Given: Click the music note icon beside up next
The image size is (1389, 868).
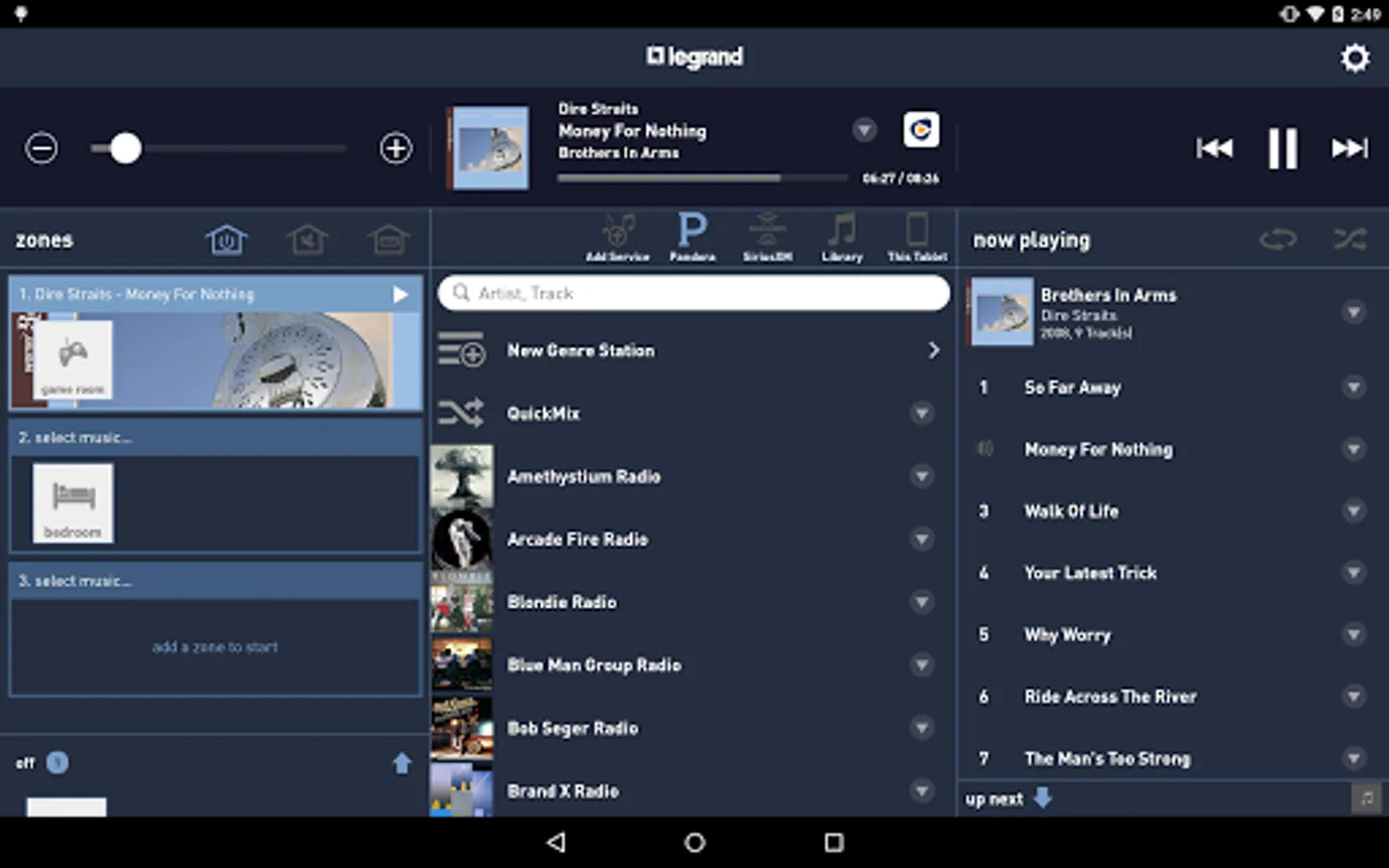Looking at the screenshot, I should 1366,799.
